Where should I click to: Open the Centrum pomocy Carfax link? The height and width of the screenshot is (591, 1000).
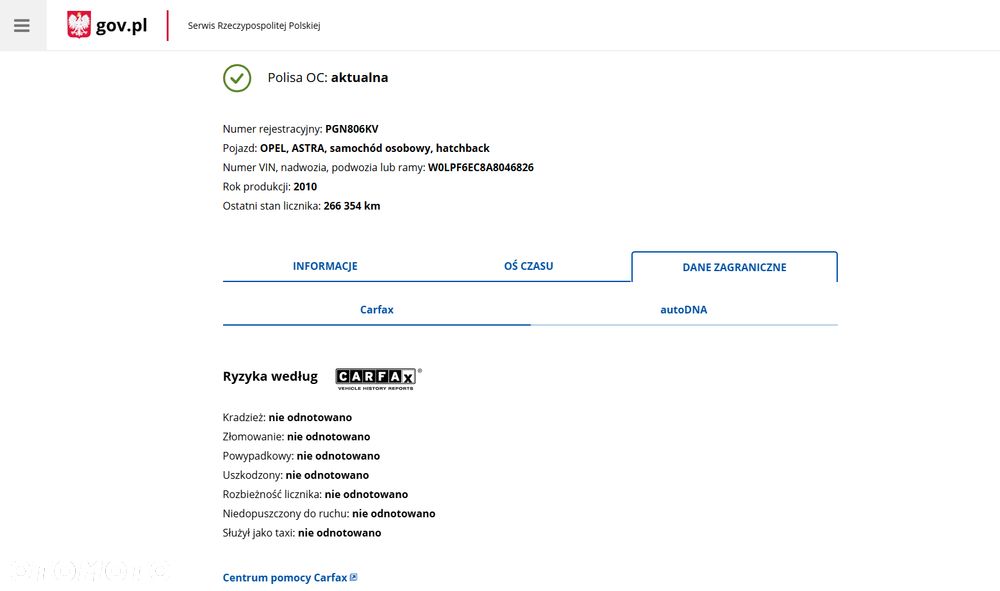click(285, 578)
